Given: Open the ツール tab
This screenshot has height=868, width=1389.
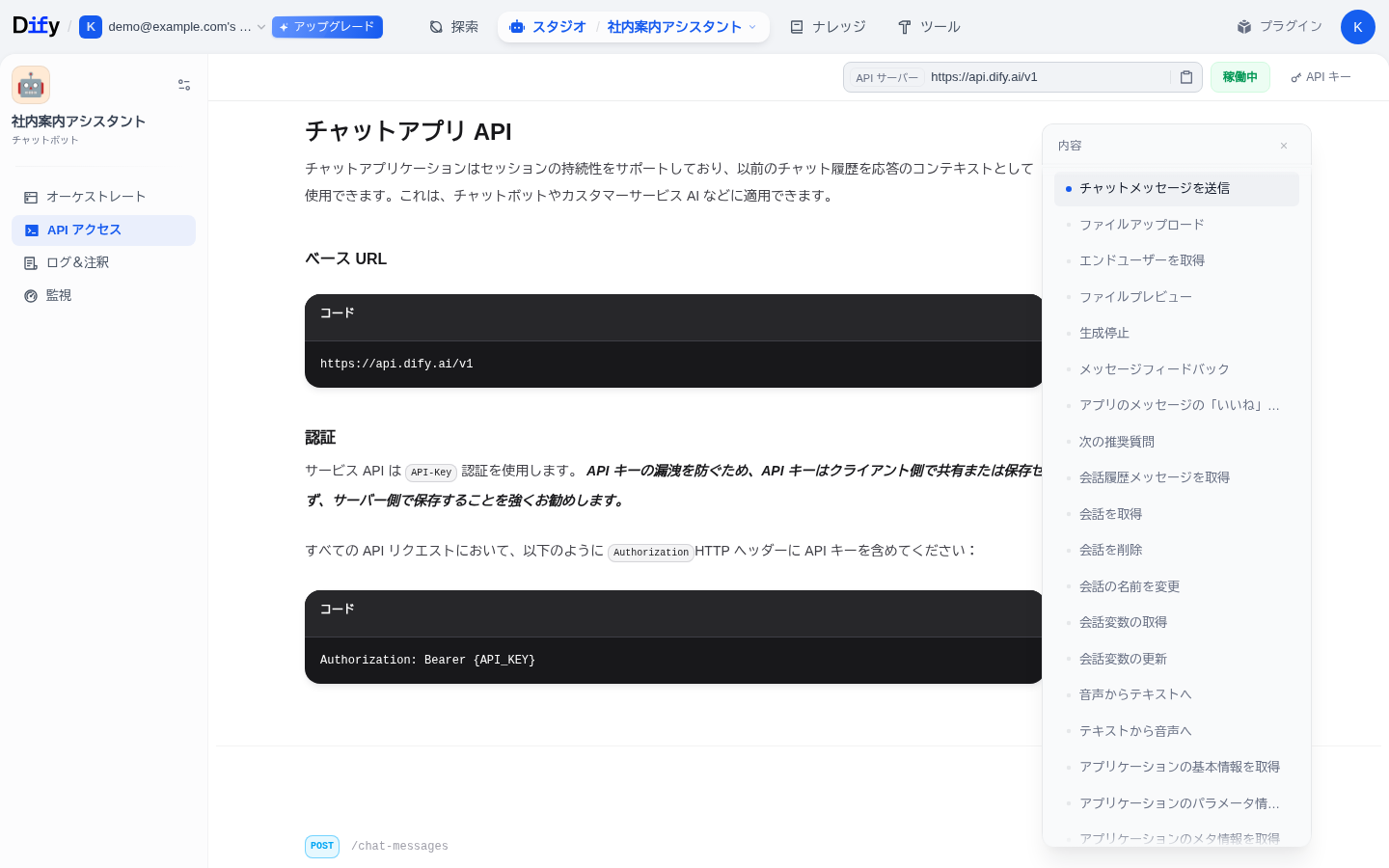Looking at the screenshot, I should tap(929, 27).
